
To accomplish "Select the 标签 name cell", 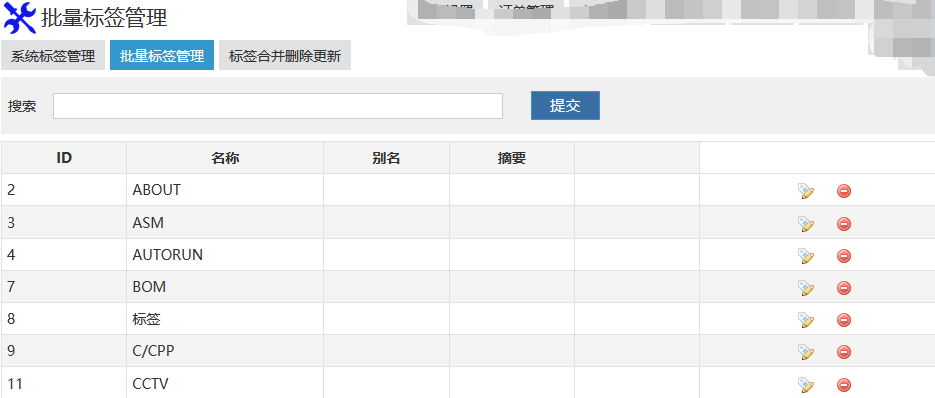I will coord(225,320).
